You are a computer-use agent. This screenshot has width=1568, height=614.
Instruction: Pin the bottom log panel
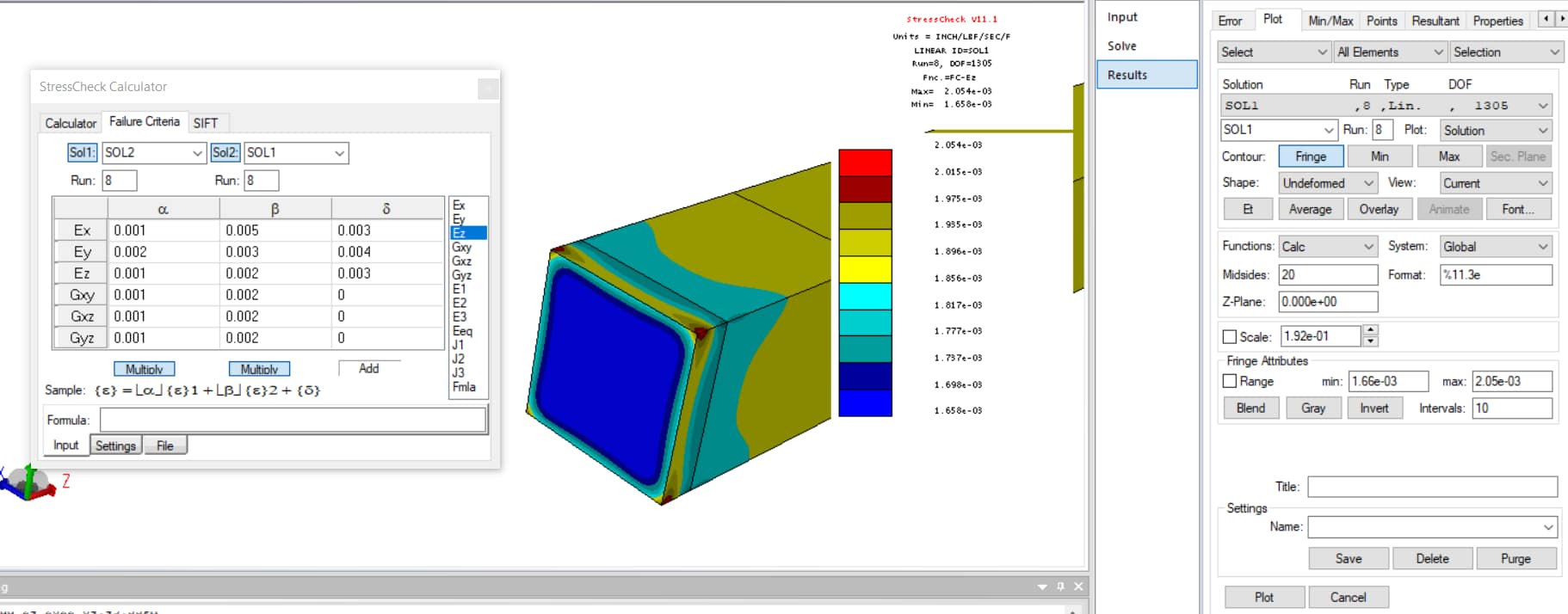(x=1060, y=586)
